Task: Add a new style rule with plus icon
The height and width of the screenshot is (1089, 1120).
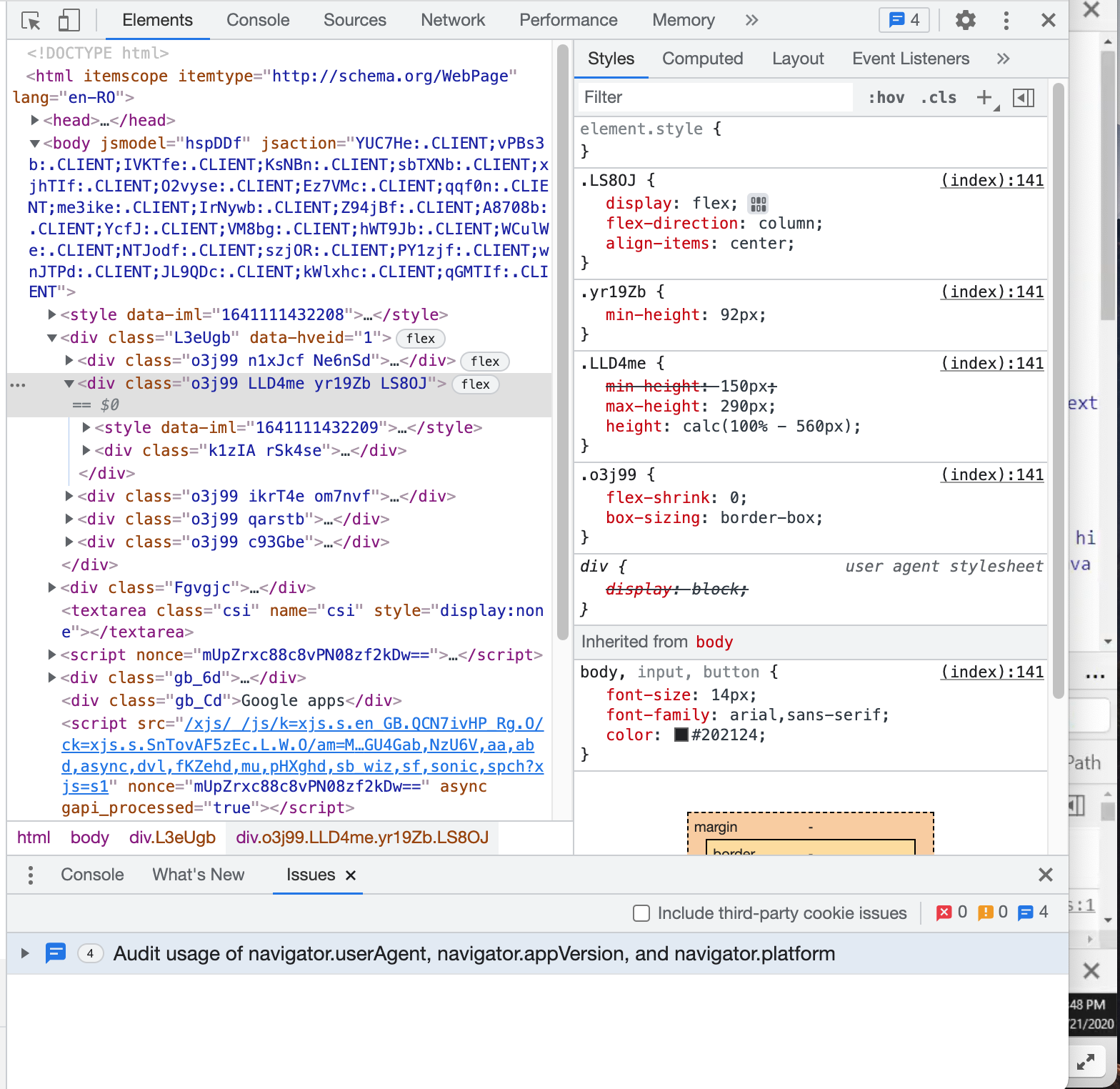Action: point(986,97)
